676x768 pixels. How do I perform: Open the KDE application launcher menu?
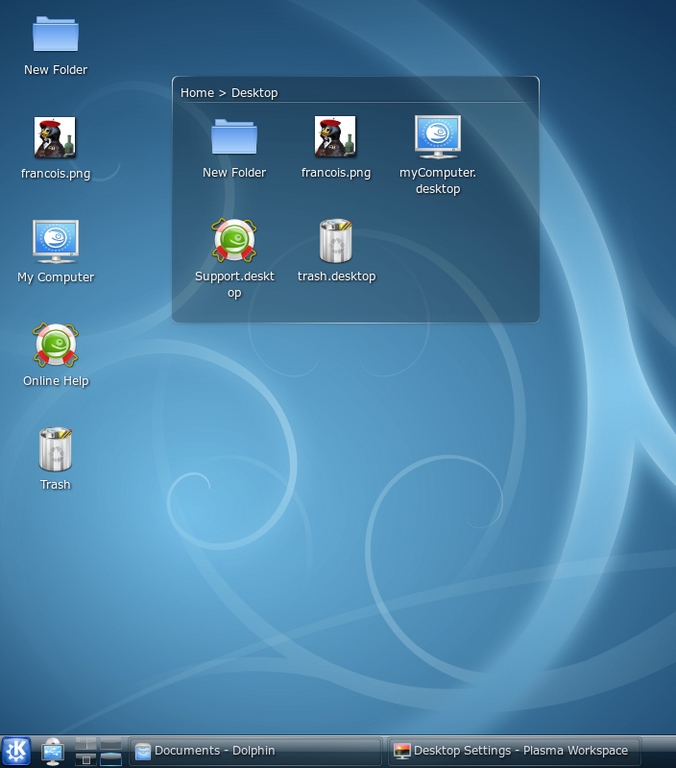(x=16, y=751)
